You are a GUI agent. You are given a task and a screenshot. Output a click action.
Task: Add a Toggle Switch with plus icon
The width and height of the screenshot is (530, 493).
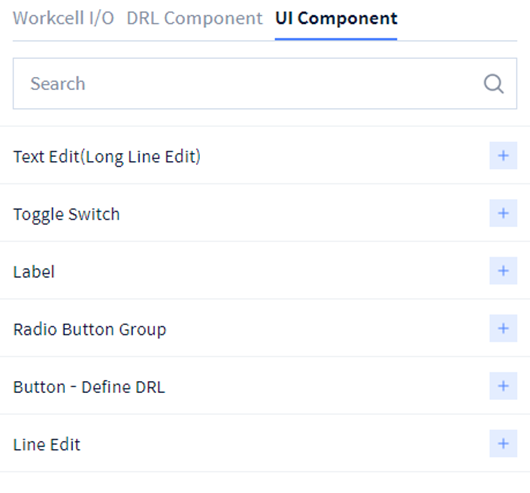click(x=503, y=213)
